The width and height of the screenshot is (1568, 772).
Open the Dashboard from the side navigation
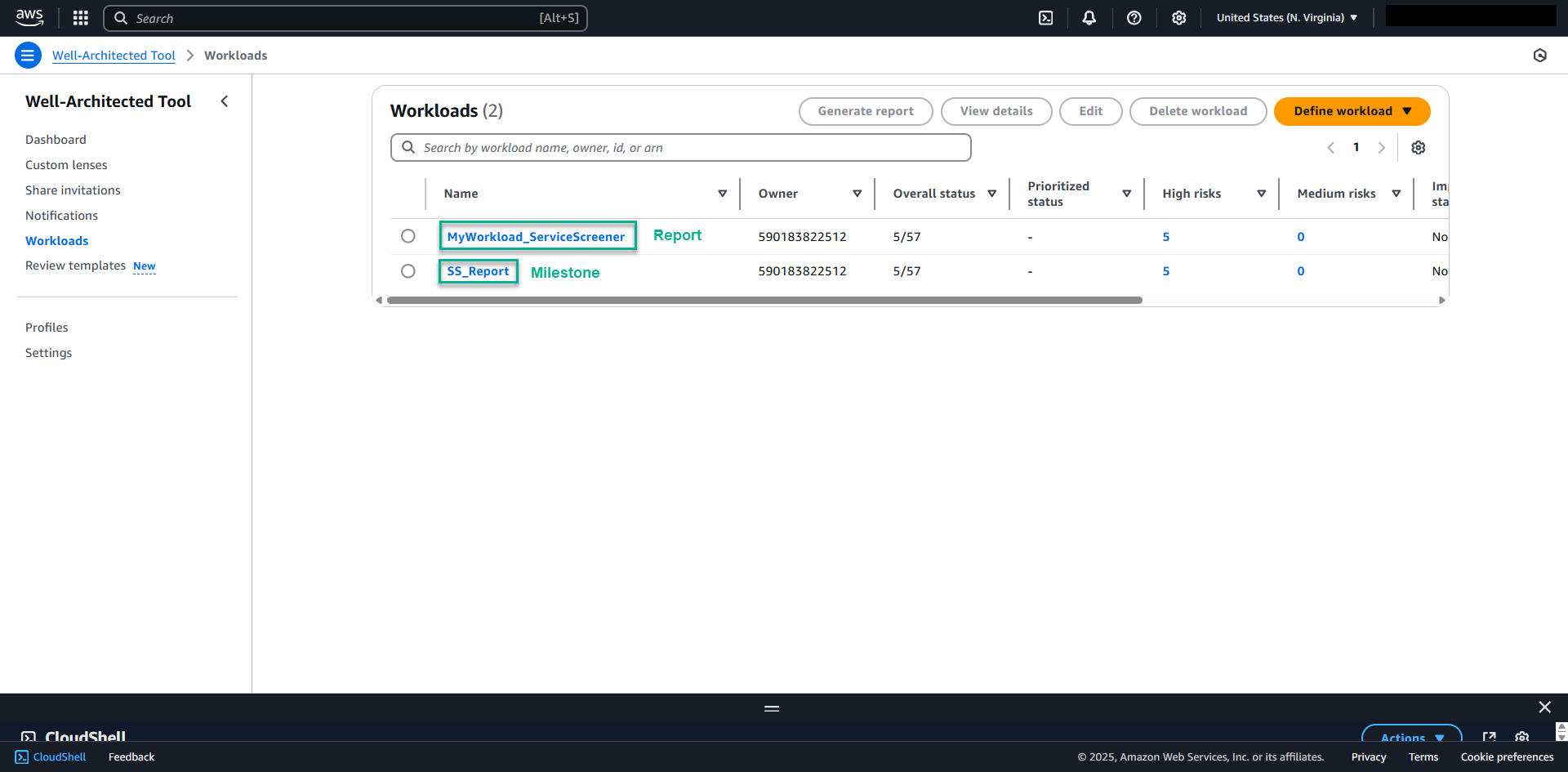tap(56, 139)
